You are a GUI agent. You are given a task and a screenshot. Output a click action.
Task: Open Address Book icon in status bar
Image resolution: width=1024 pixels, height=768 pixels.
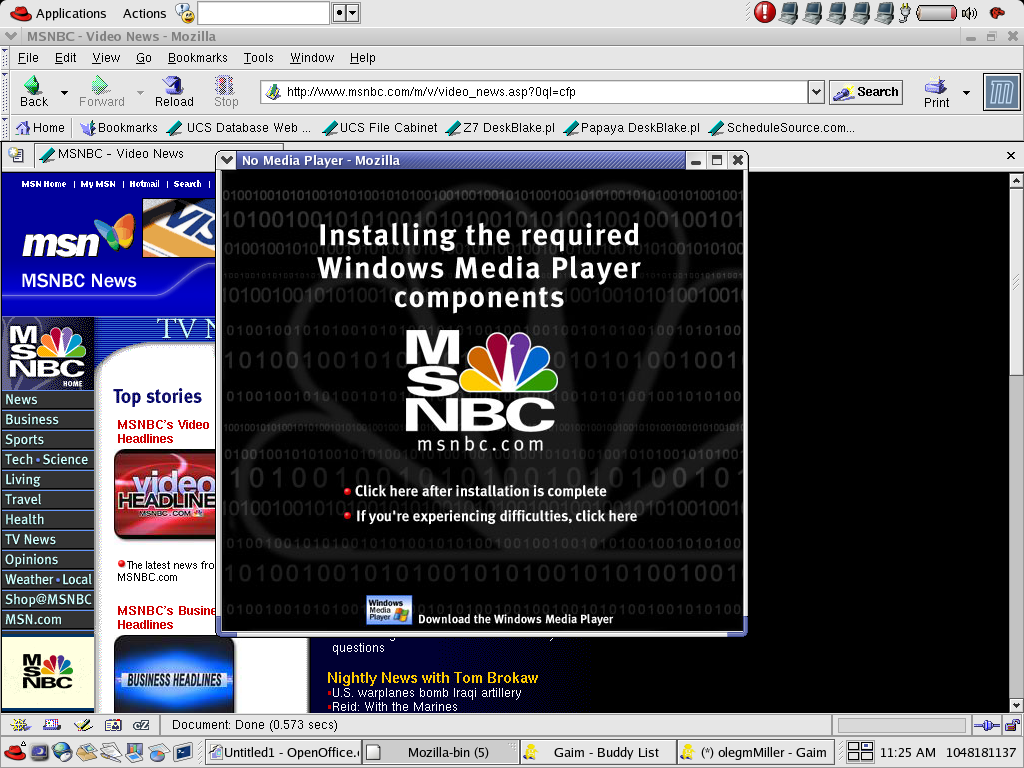point(113,725)
